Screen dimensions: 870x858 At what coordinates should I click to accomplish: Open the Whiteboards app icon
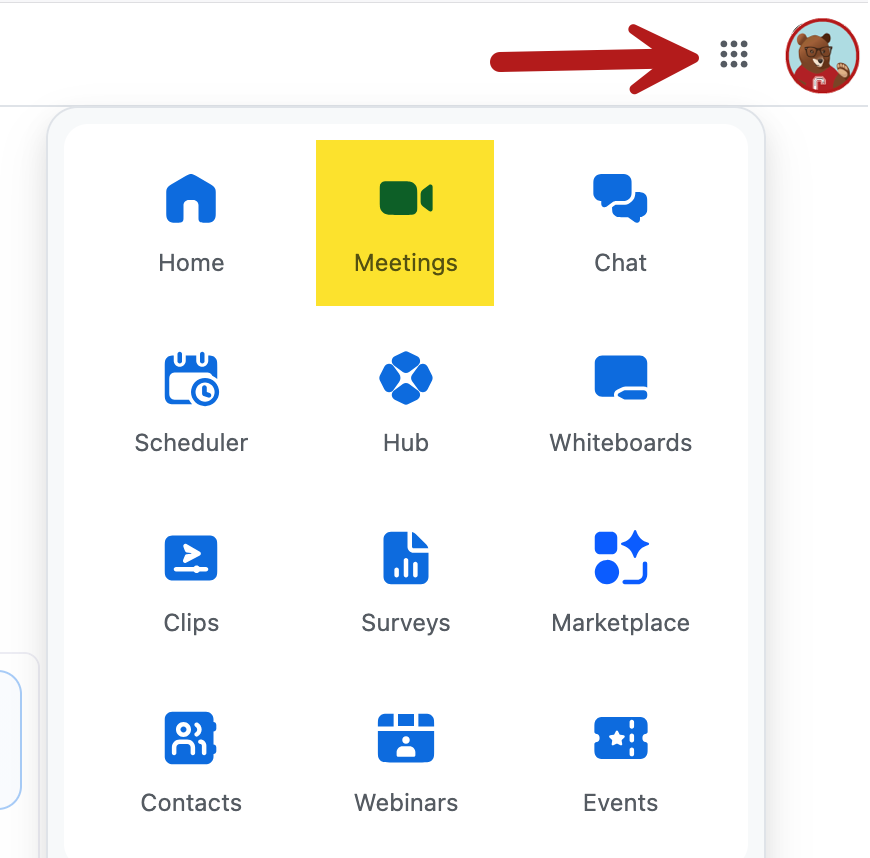pos(621,377)
